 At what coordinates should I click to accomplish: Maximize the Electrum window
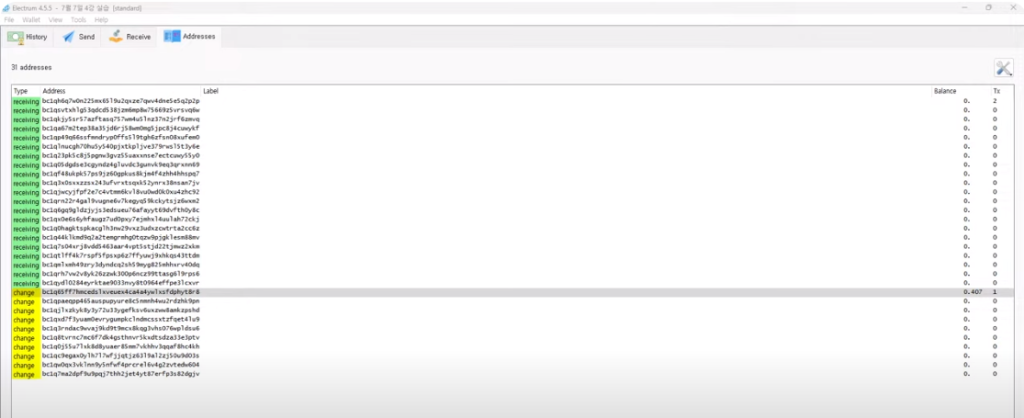click(988, 7)
